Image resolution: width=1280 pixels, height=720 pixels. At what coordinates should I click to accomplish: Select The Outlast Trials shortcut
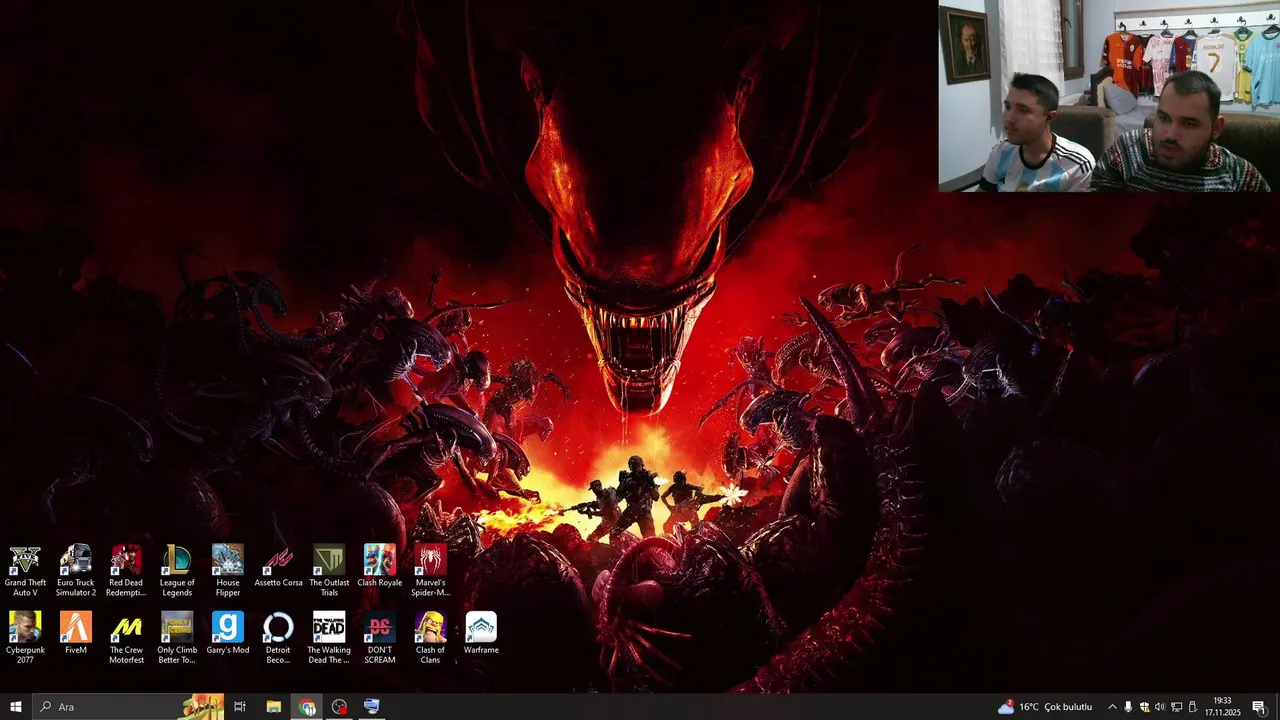click(x=329, y=571)
